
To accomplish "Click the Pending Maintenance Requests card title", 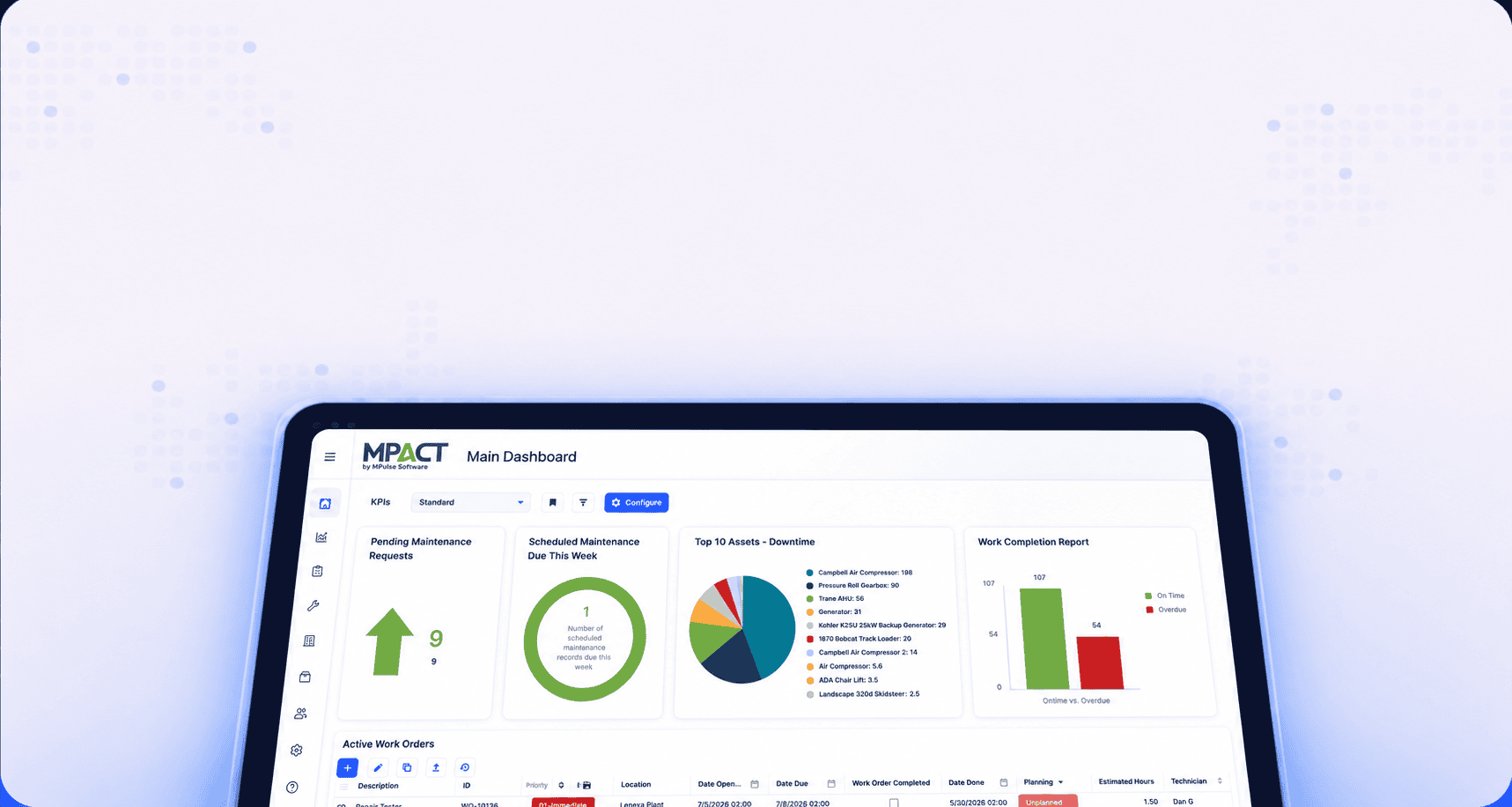I will 420,549.
